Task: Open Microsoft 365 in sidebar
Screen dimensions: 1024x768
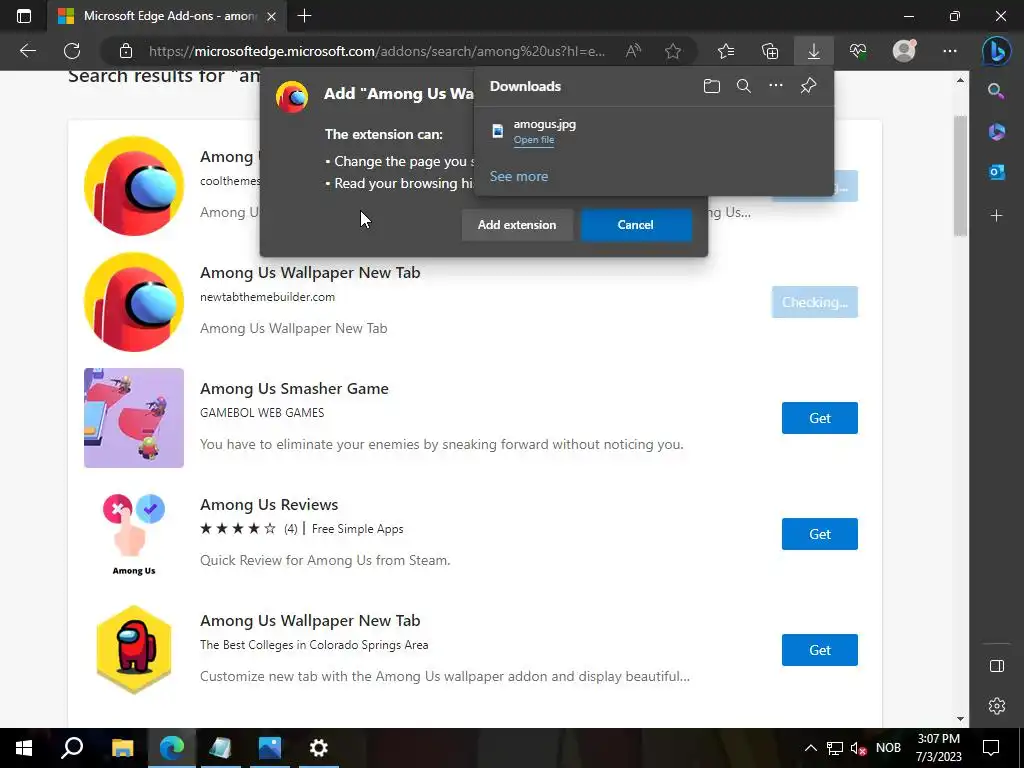Action: pos(996,131)
